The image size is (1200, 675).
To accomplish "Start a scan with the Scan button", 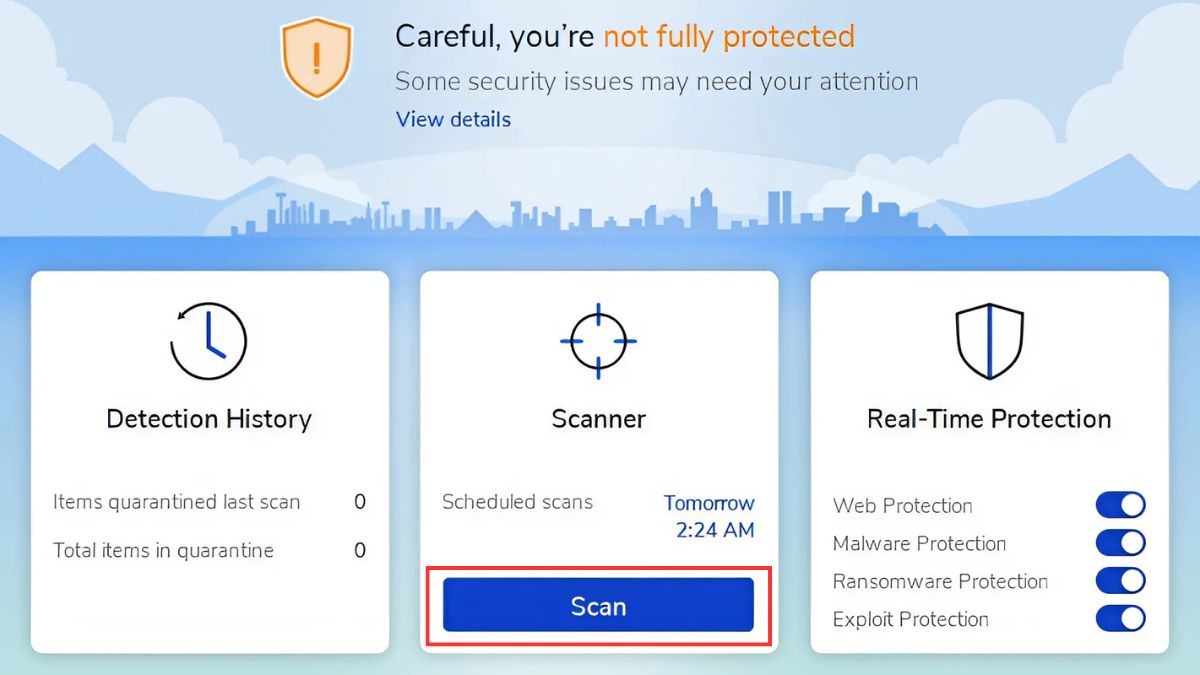I will pos(598,606).
